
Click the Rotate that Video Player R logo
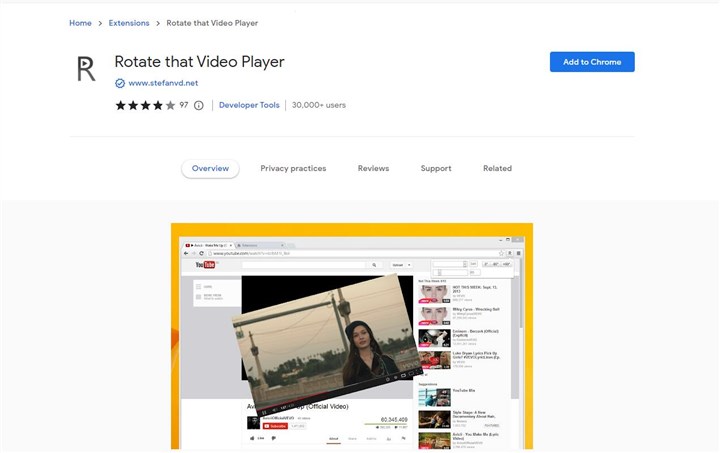(x=86, y=69)
